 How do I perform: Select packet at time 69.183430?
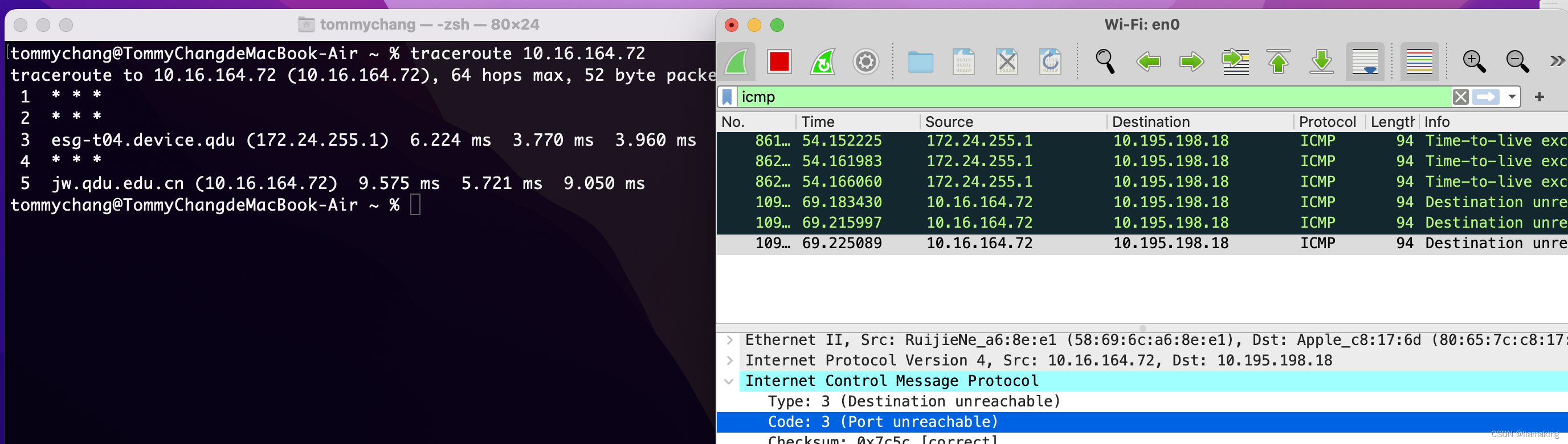click(1142, 203)
